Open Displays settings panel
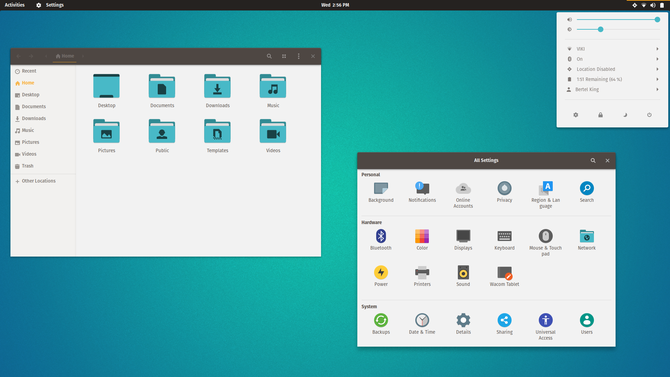 (x=463, y=240)
